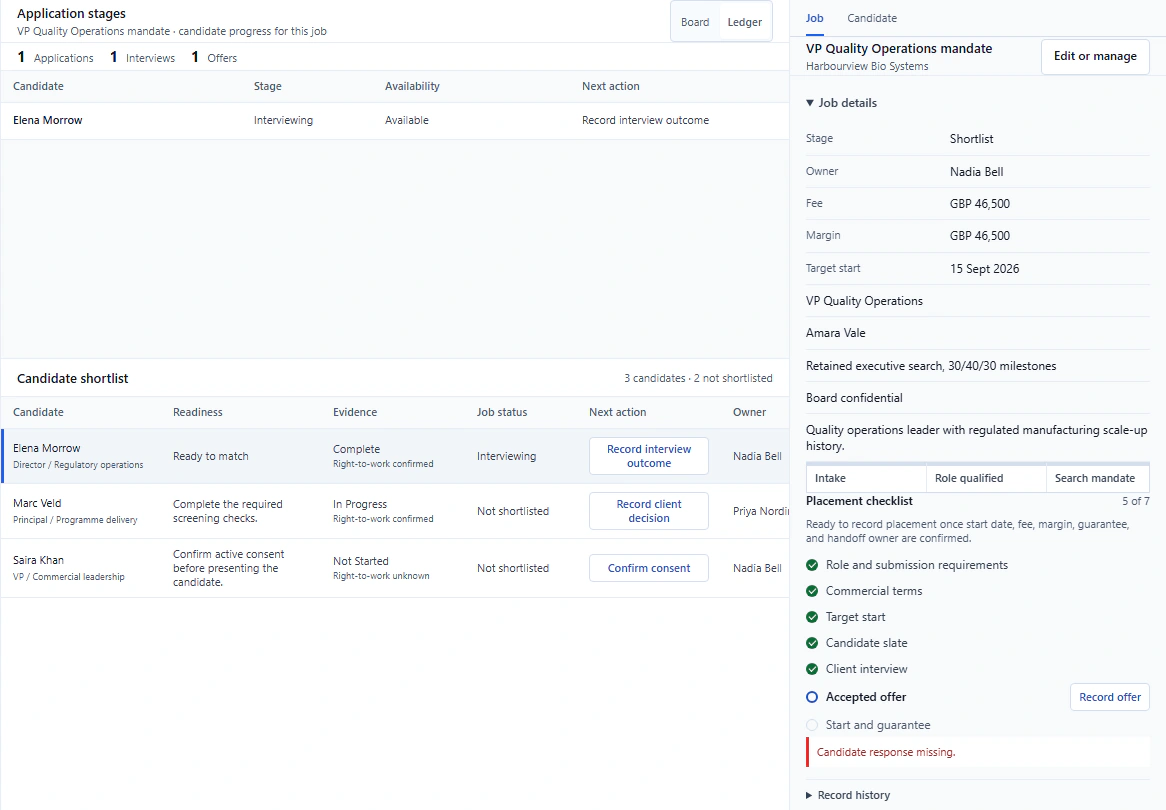Click Record client decision button
Image resolution: width=1166 pixels, height=810 pixels.
pyautogui.click(x=648, y=511)
